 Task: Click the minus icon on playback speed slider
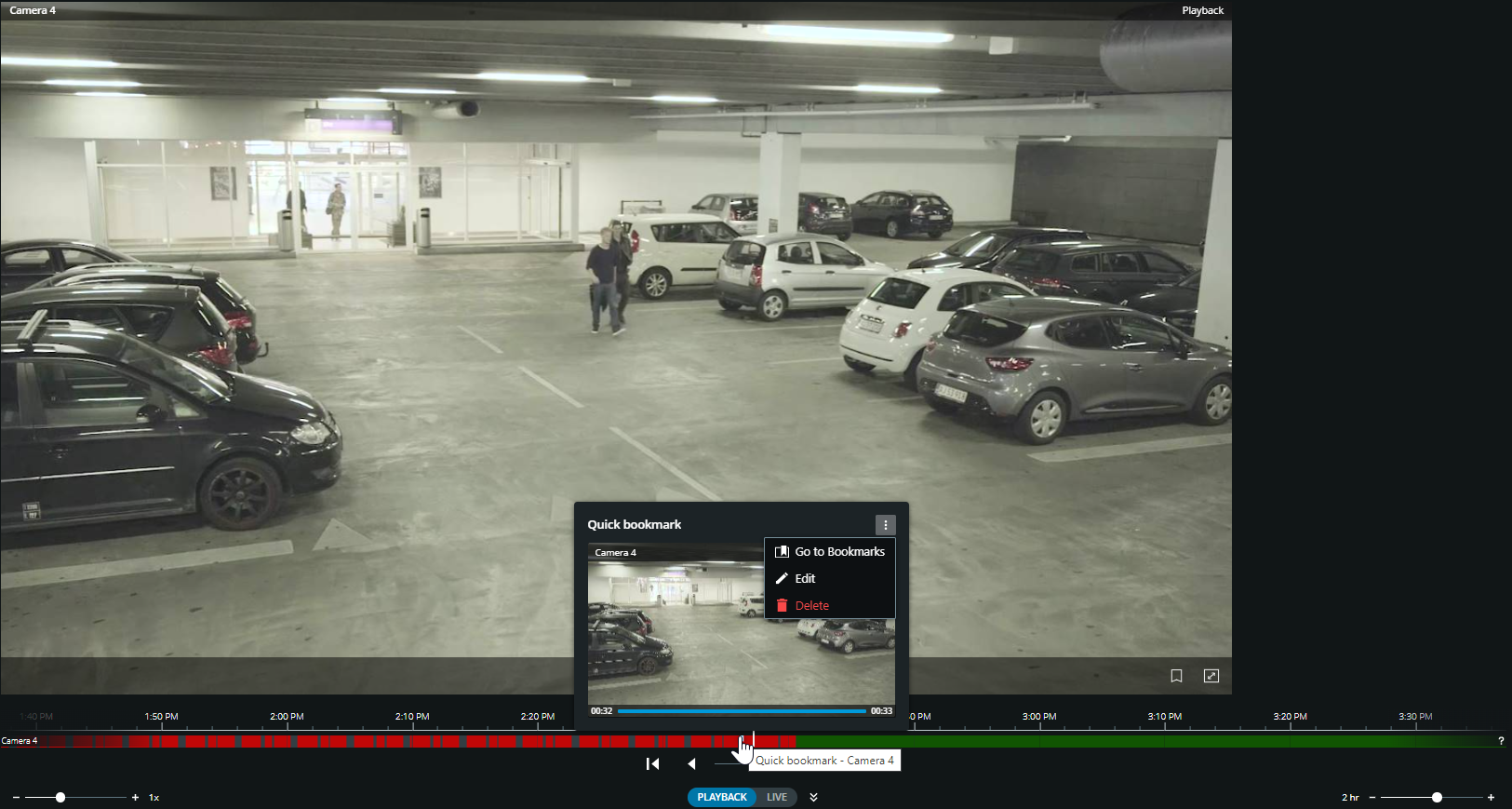16,798
